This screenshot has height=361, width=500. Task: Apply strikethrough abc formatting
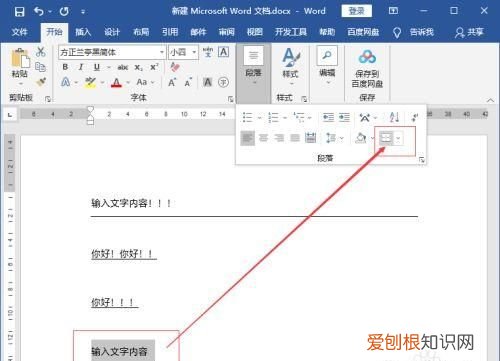(123, 67)
